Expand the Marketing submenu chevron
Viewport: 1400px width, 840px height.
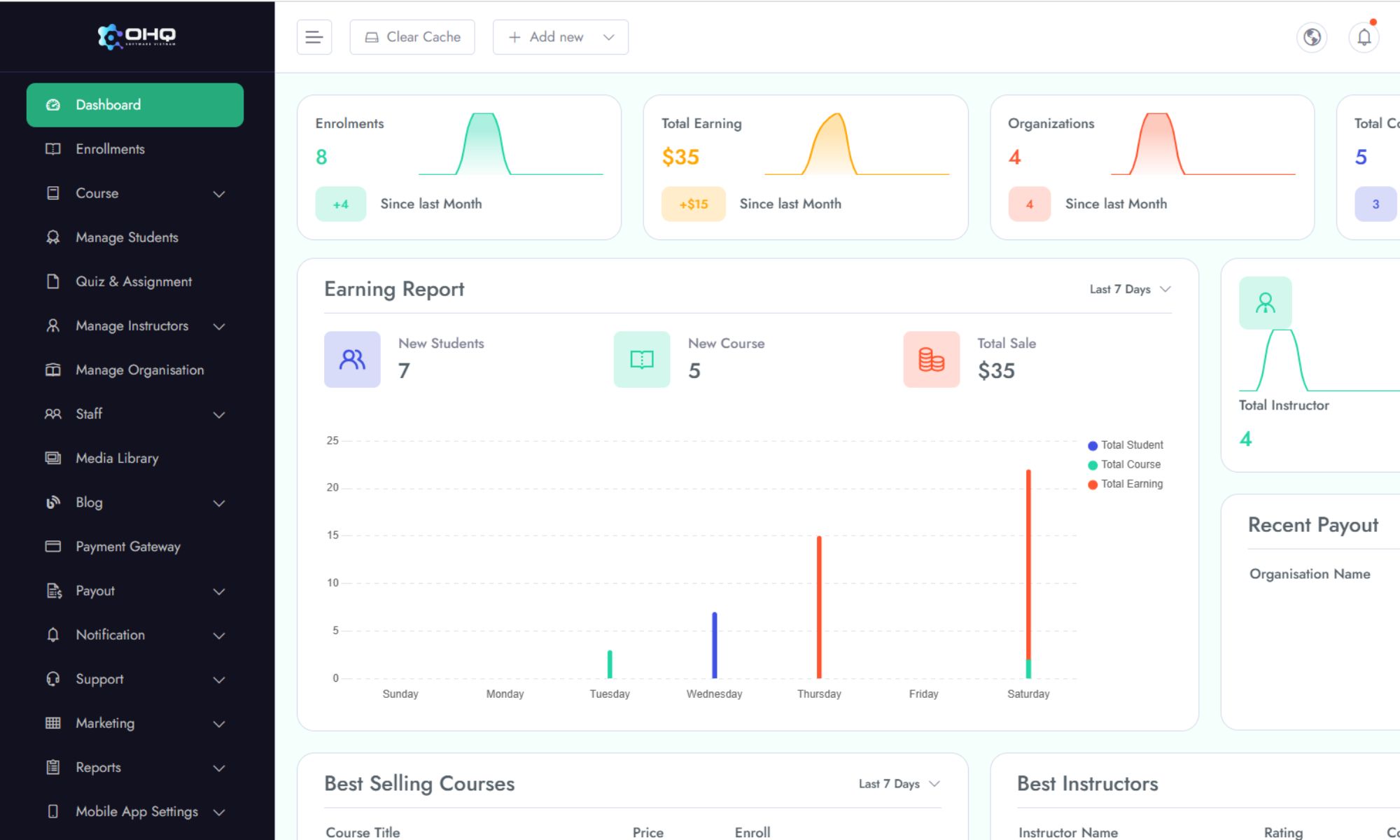219,724
